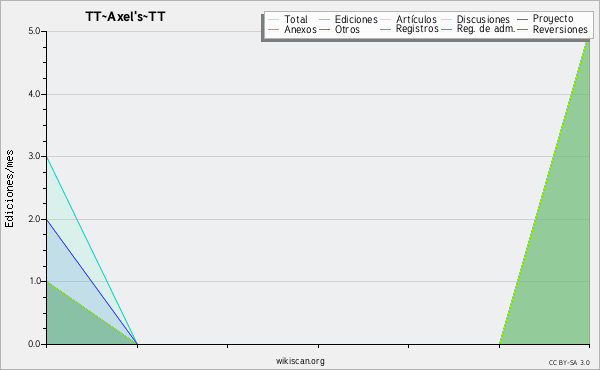Click the red Reversiones legend swatch

(522, 29)
